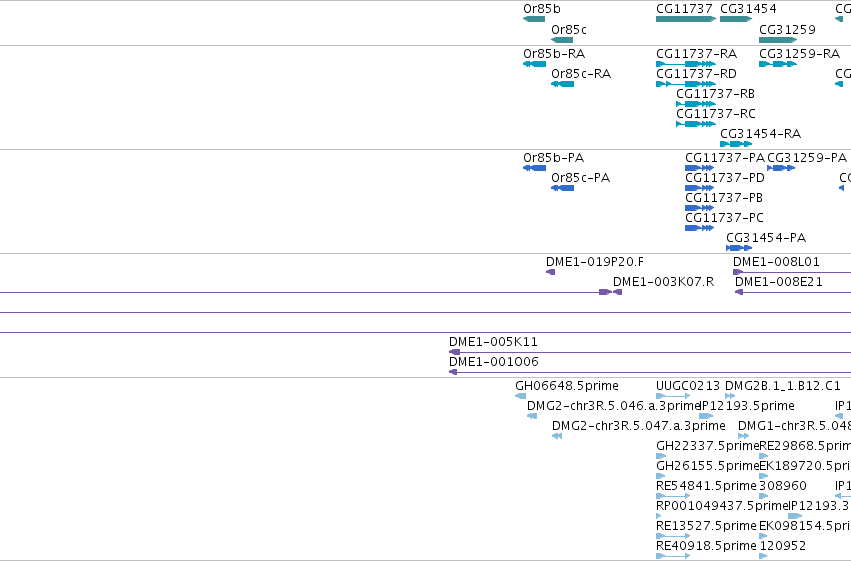Click transcript label CG11737-RB

click(x=716, y=94)
